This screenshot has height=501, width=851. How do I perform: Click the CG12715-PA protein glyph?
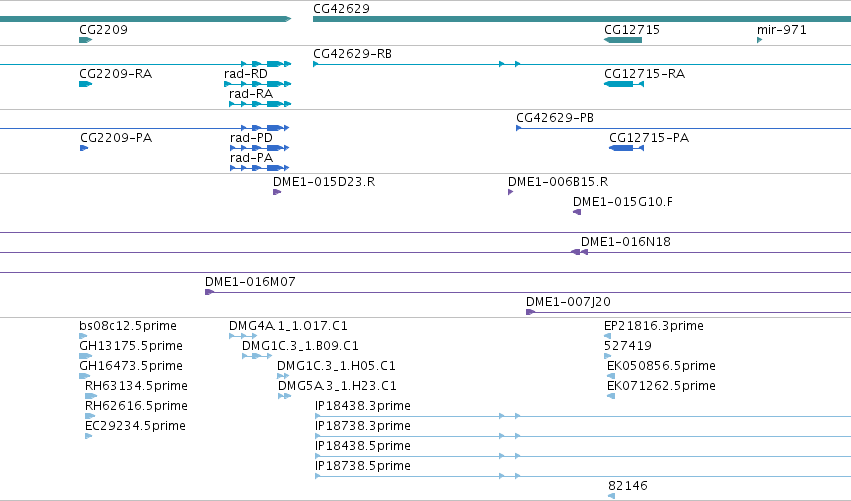(626, 148)
